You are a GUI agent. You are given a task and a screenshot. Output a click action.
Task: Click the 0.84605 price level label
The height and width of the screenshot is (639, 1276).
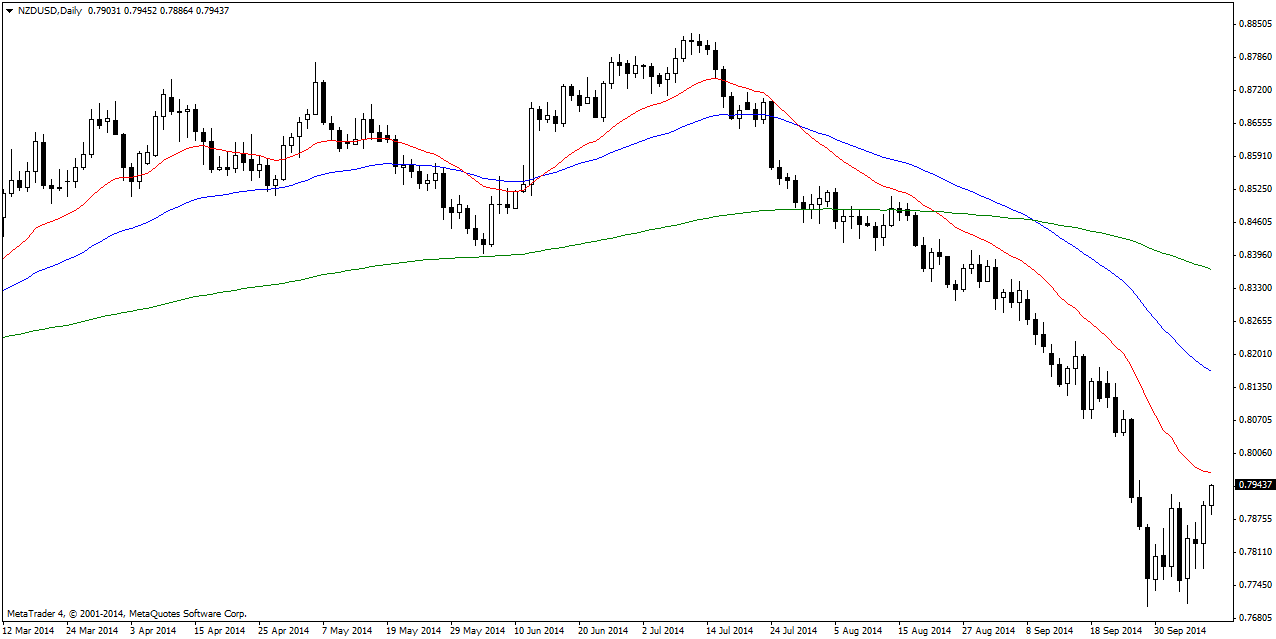1255,221
